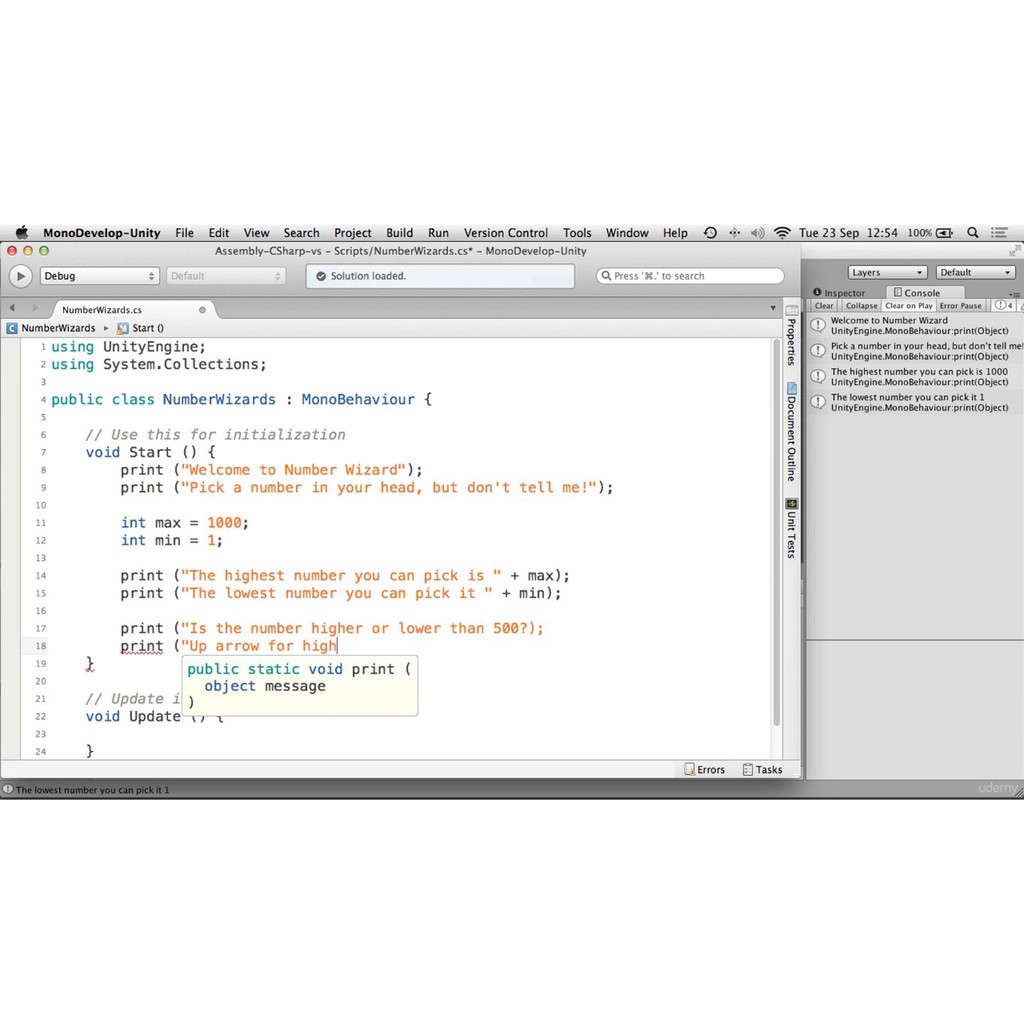Open the Debug configuration dropdown
This screenshot has width=1024, height=1024.
click(99, 276)
